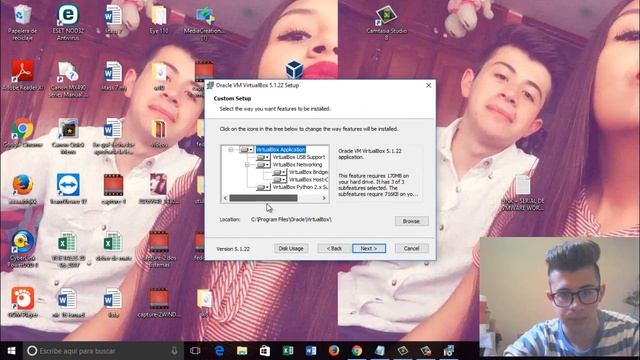Screen dimensions: 640x360
Task: Select the TeamViewer 12 desktop icon
Action: coord(68,189)
